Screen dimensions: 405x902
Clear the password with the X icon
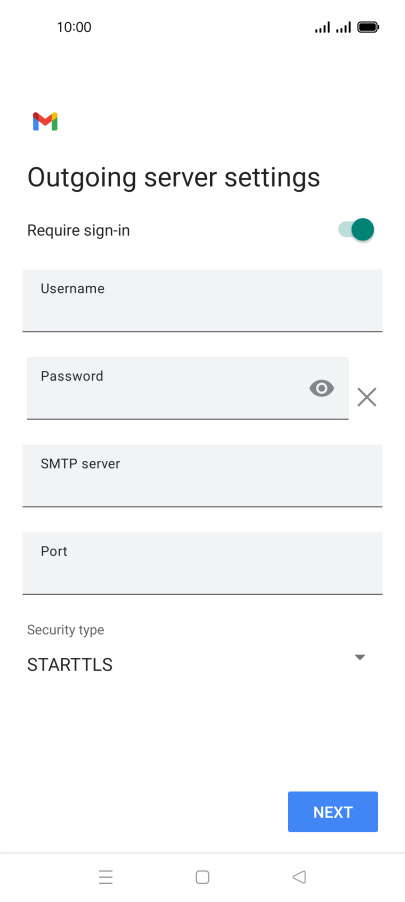366,397
